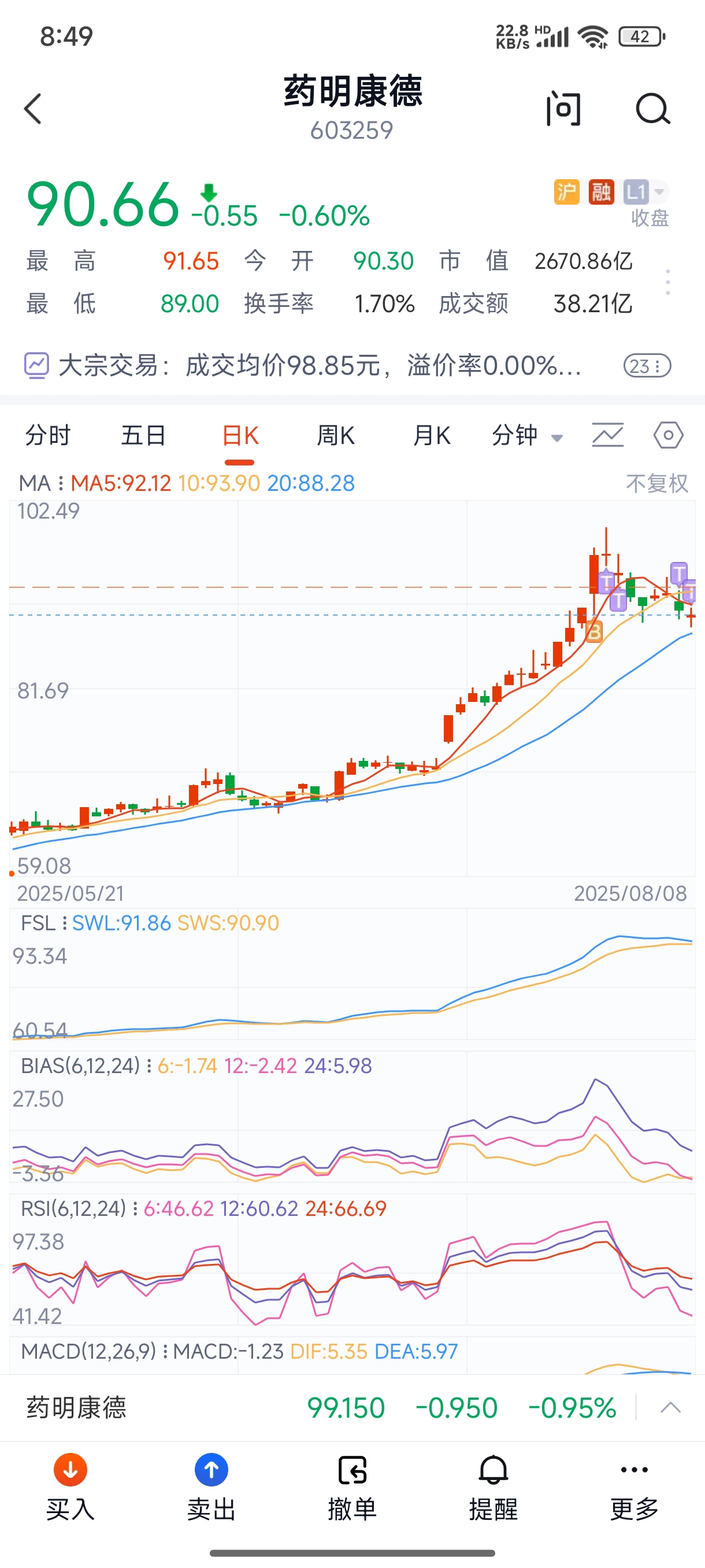Tap the 市值 2670.86亿 value
The height and width of the screenshot is (1568, 705).
click(584, 261)
